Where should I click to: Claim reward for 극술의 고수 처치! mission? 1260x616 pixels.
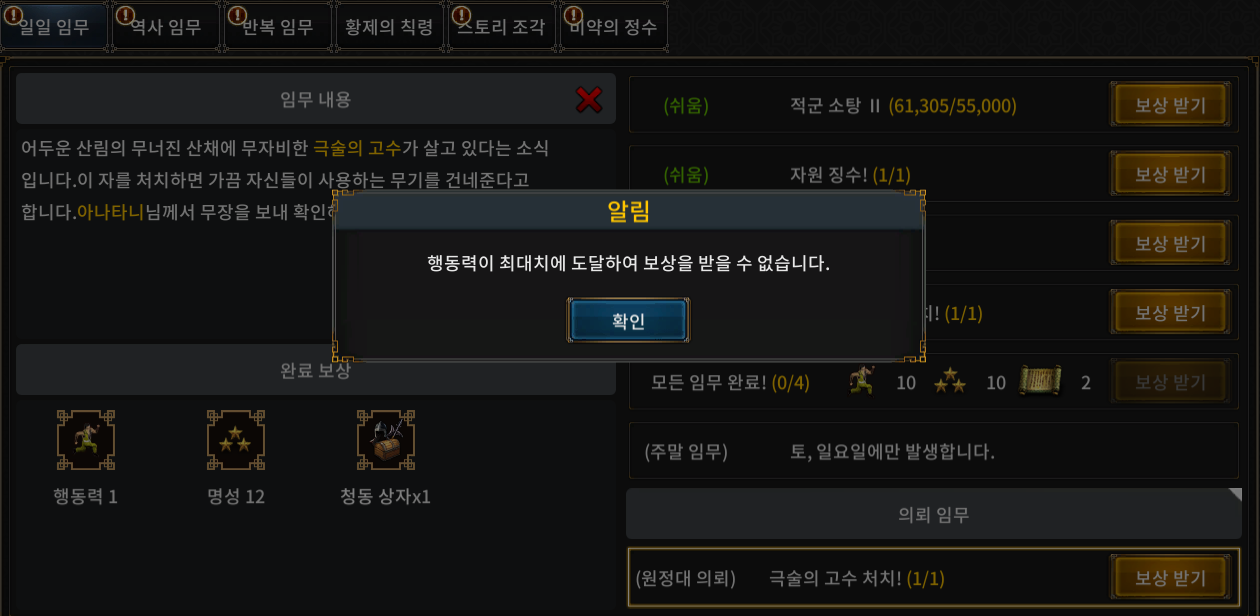[x=1170, y=578]
